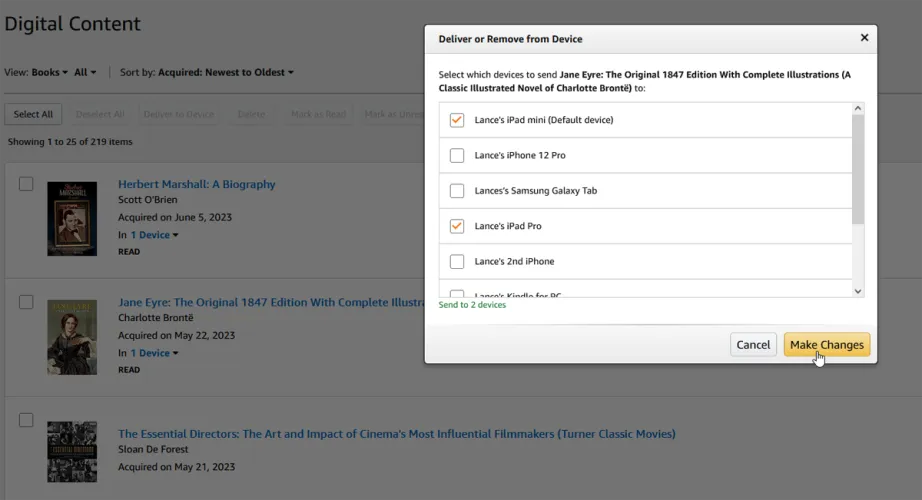Open the View Books dropdown

50,72
